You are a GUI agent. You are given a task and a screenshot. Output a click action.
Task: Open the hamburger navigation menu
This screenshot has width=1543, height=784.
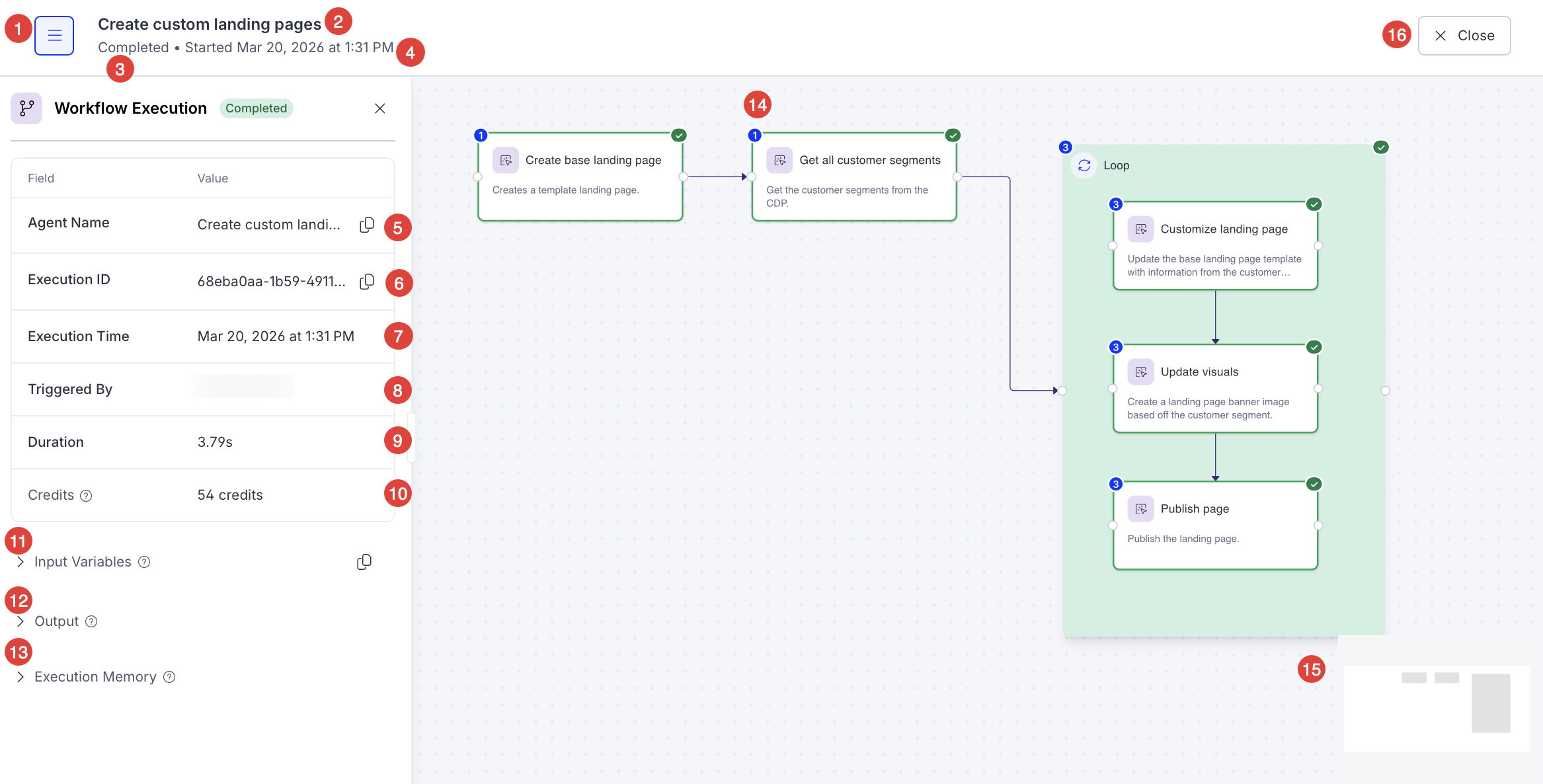point(54,35)
